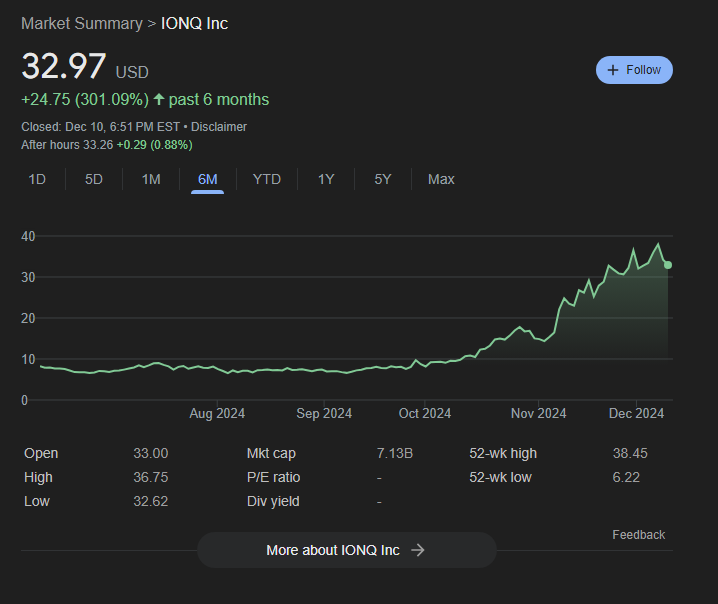718x604 pixels.
Task: Show the YTD chart range
Action: coord(267,179)
